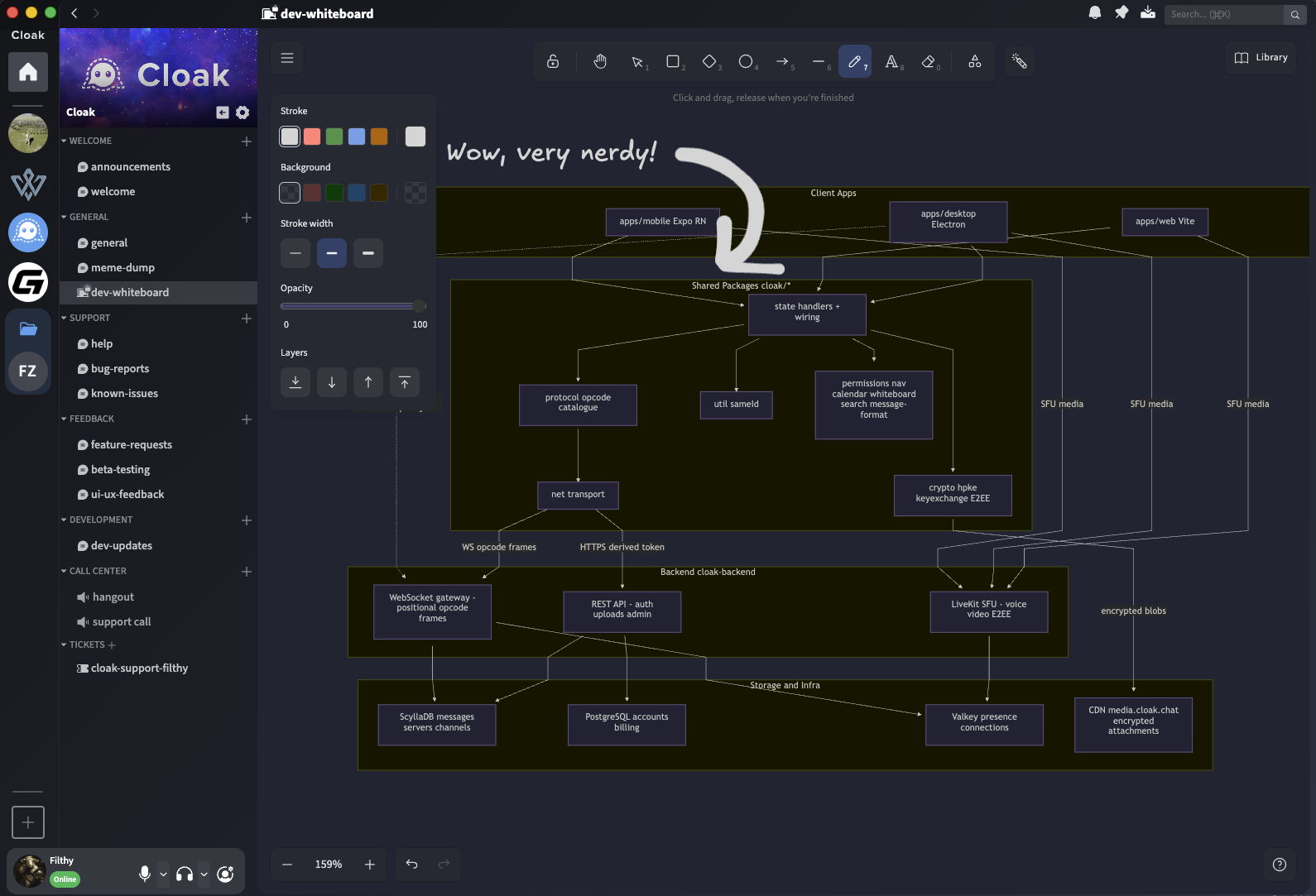Add channel to GENERAL category
This screenshot has width=1316, height=896.
pyautogui.click(x=247, y=218)
